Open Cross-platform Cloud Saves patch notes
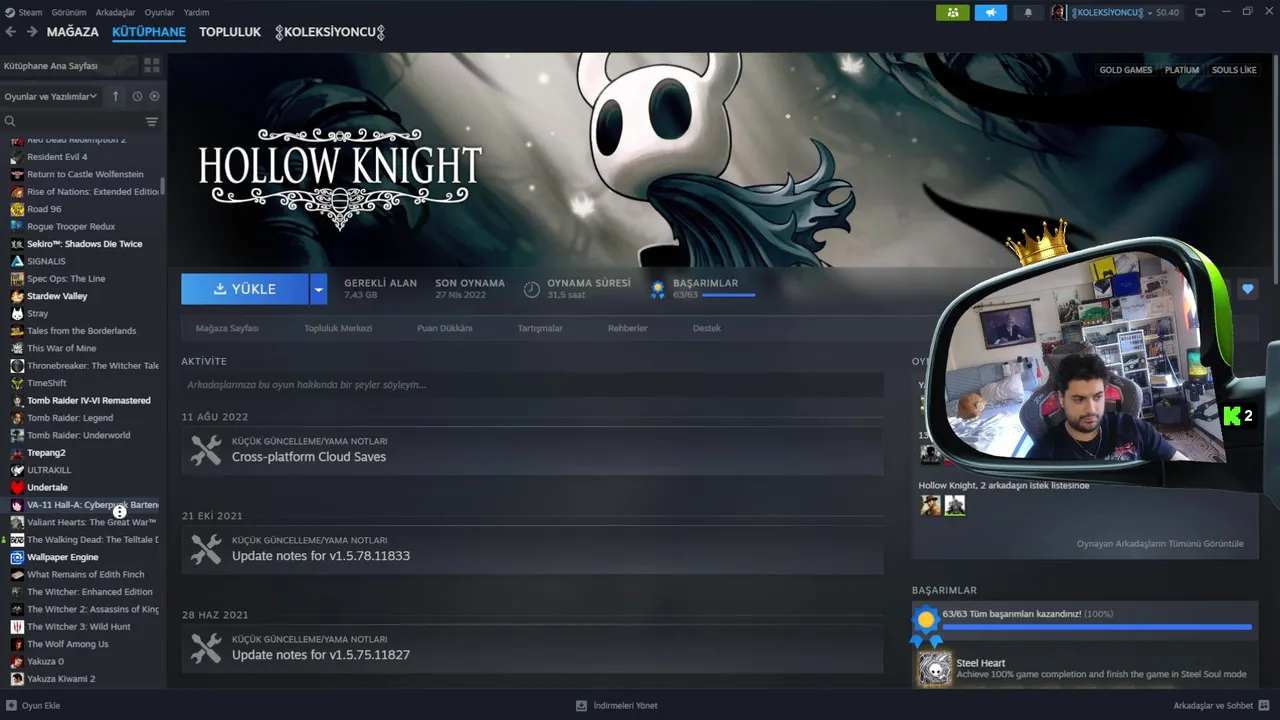This screenshot has width=1280, height=720. pos(532,450)
